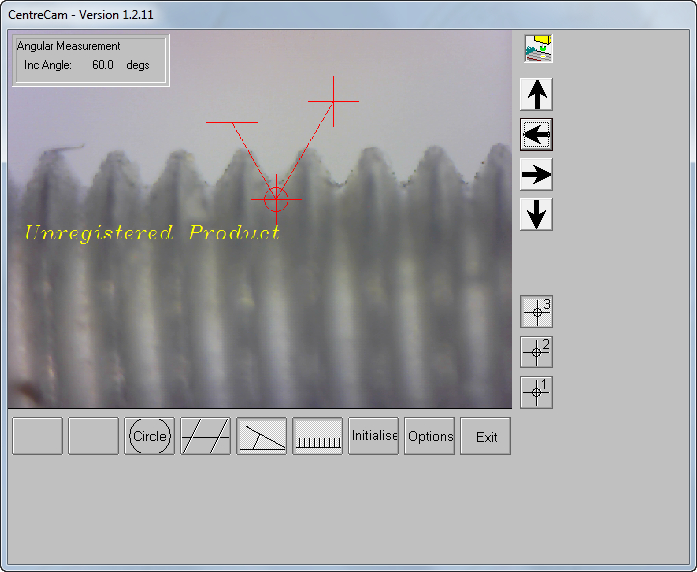Click the first blank toolbar button
The height and width of the screenshot is (572, 697).
click(x=37, y=436)
